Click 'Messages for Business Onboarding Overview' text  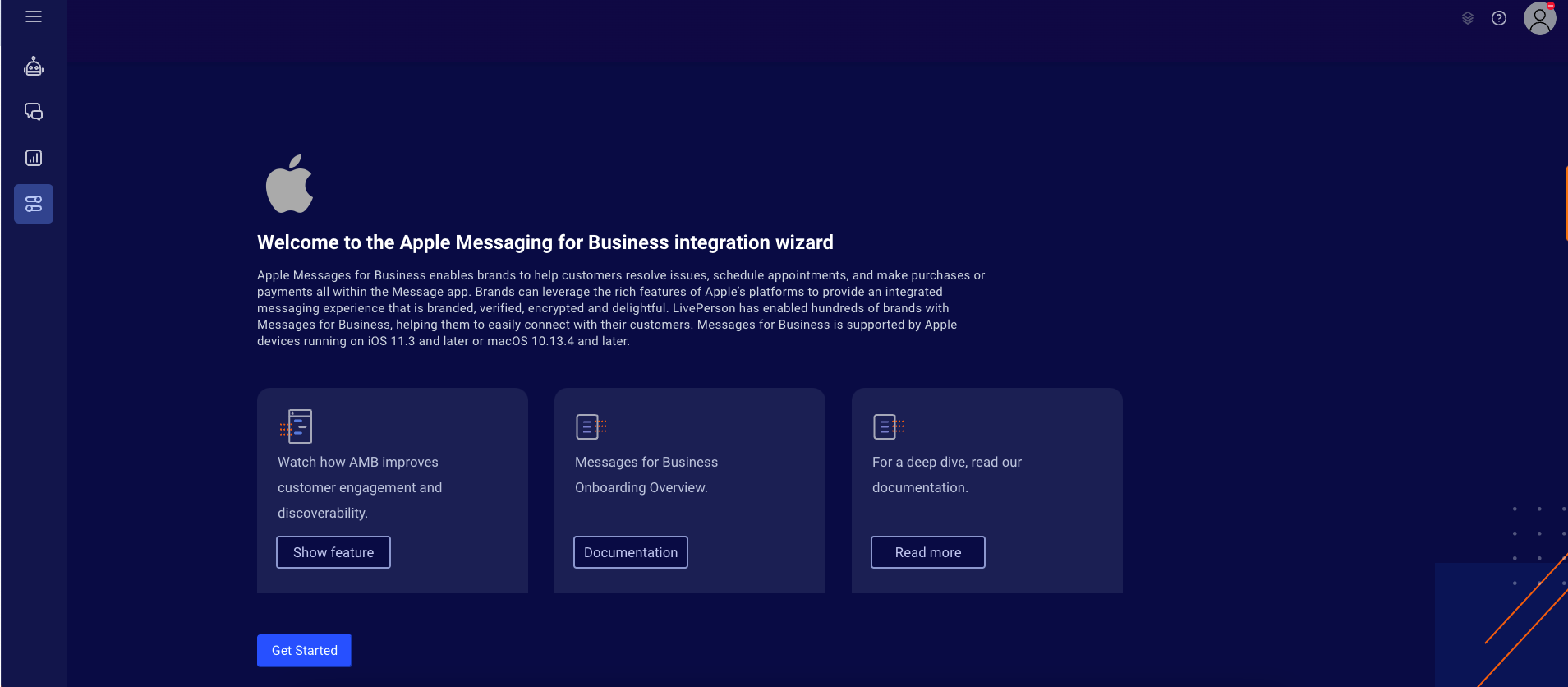click(x=646, y=475)
